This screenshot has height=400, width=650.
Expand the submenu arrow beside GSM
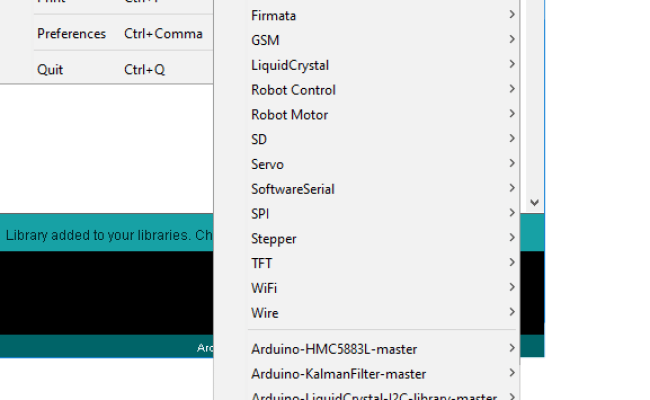click(512, 39)
